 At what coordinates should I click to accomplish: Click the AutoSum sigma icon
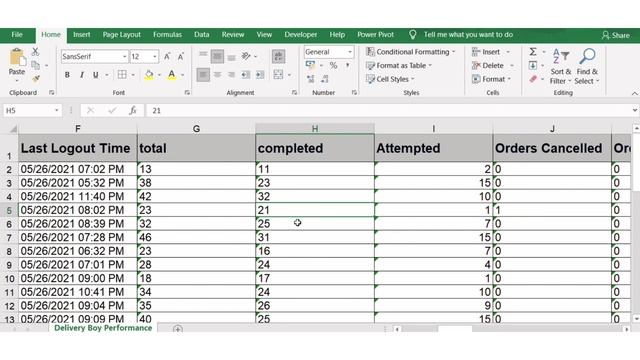click(533, 51)
